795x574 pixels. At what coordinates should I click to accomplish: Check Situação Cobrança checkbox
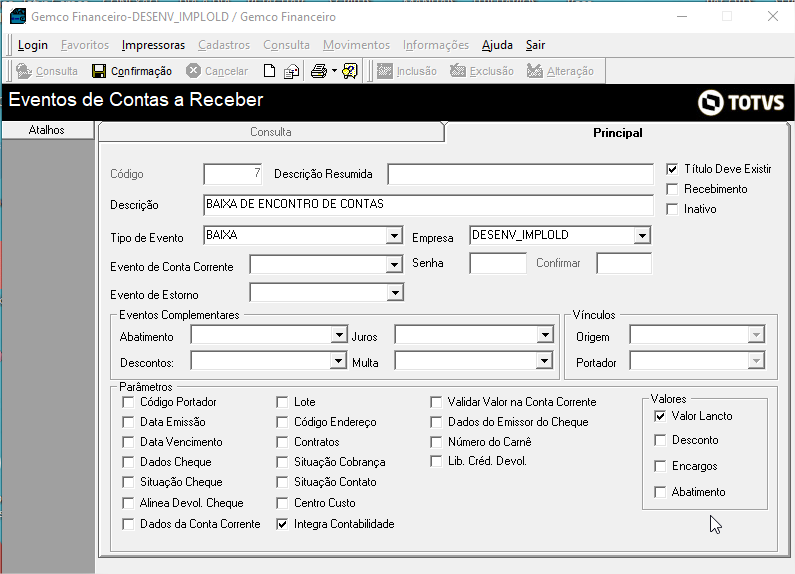point(282,462)
